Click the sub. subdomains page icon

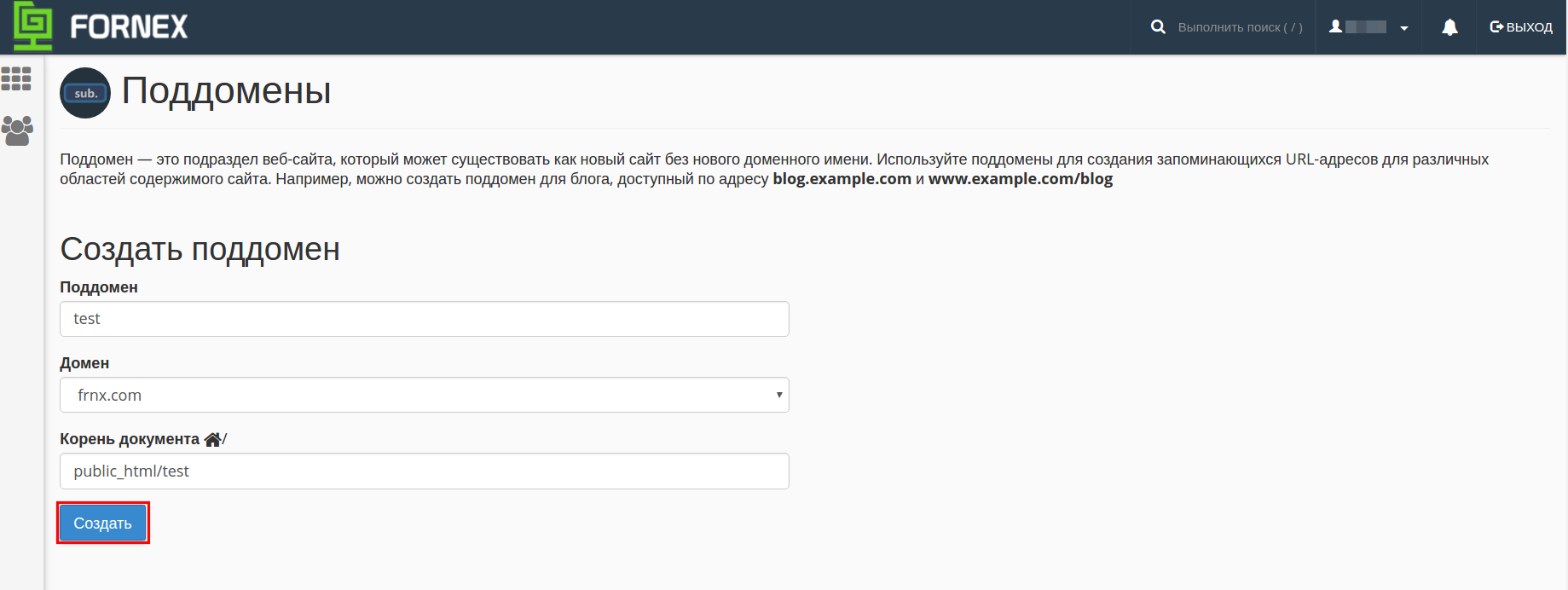(85, 93)
